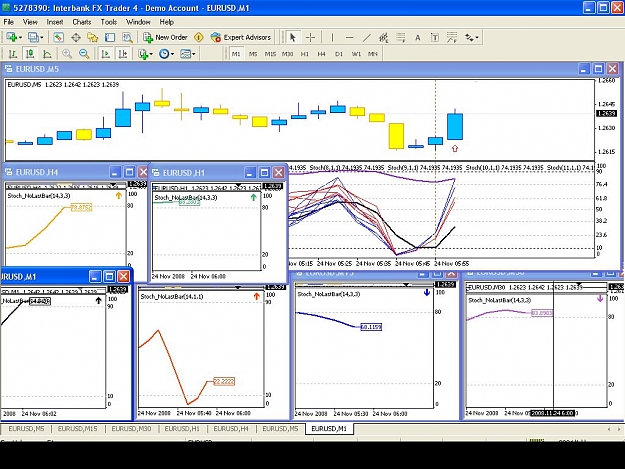
Task: Click the 22.2222 value label
Action: click(224, 381)
